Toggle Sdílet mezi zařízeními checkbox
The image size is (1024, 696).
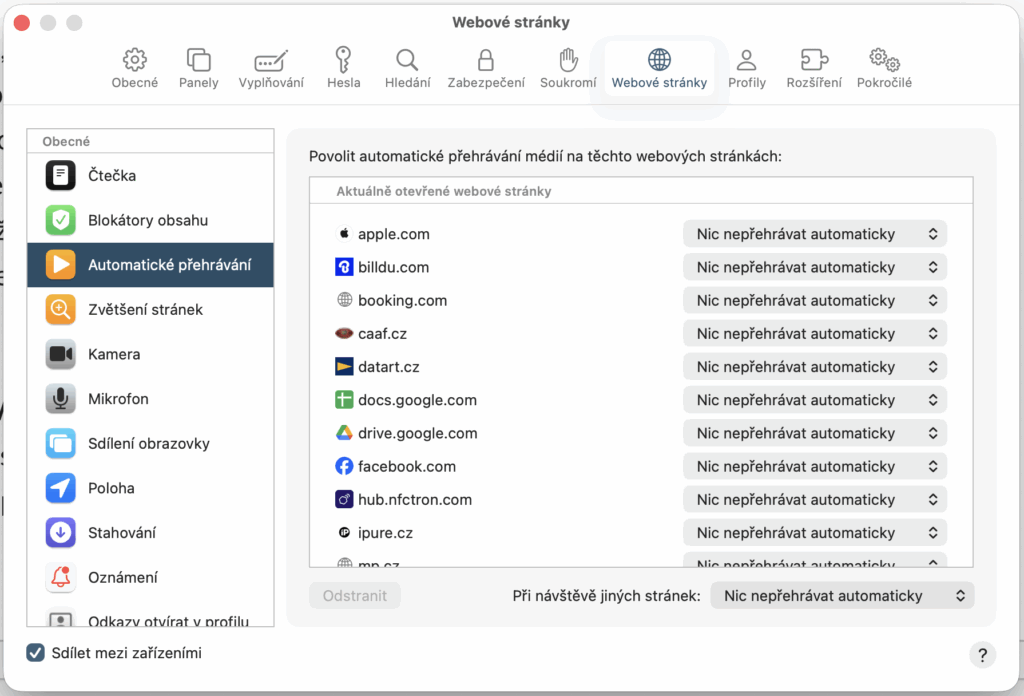tap(36, 653)
